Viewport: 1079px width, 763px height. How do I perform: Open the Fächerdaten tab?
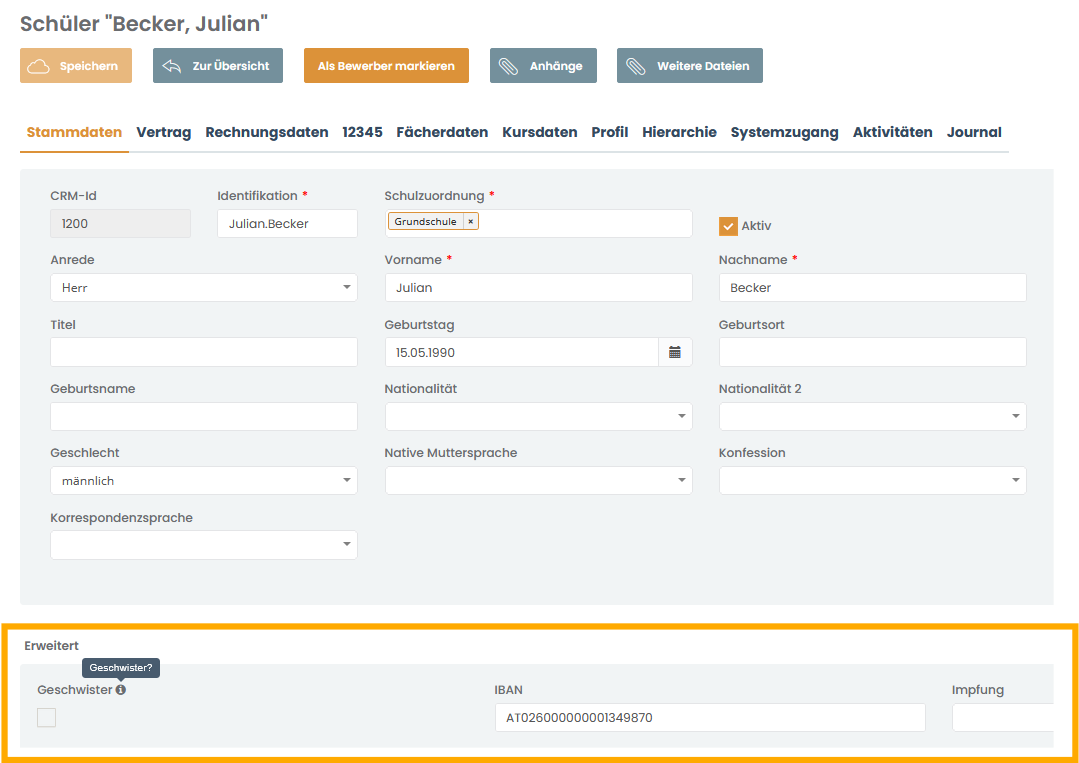click(x=442, y=132)
